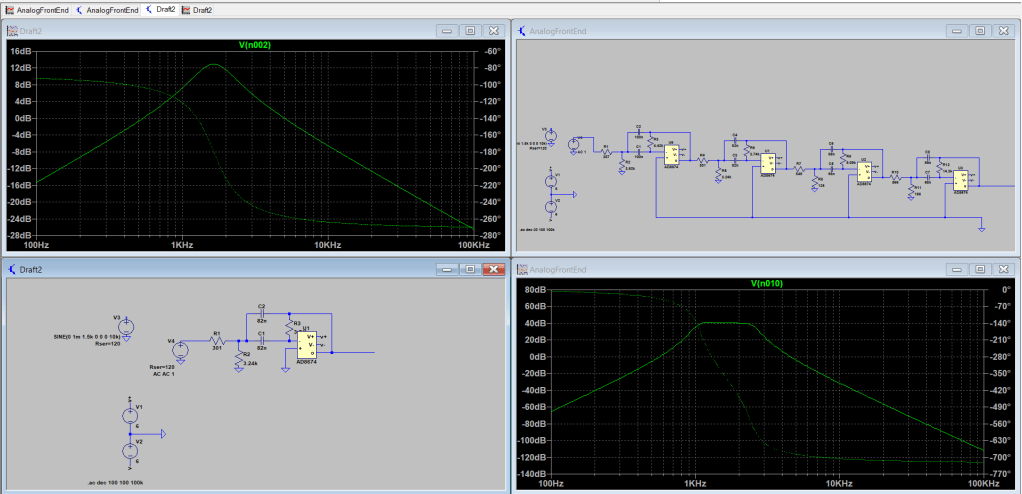Image resolution: width=1022 pixels, height=494 pixels.
Task: Maximize the Draft2 schematic window
Action: [469, 270]
